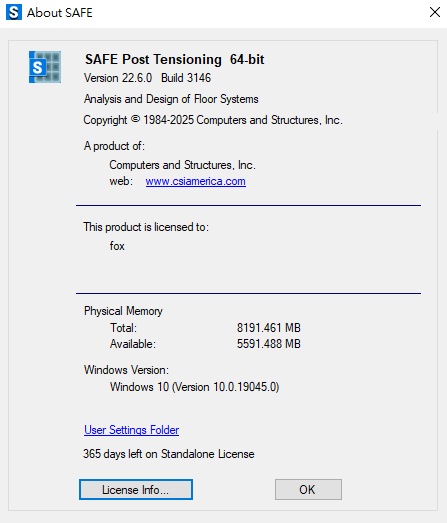Click the SAFE title bar app icon

click(14, 12)
